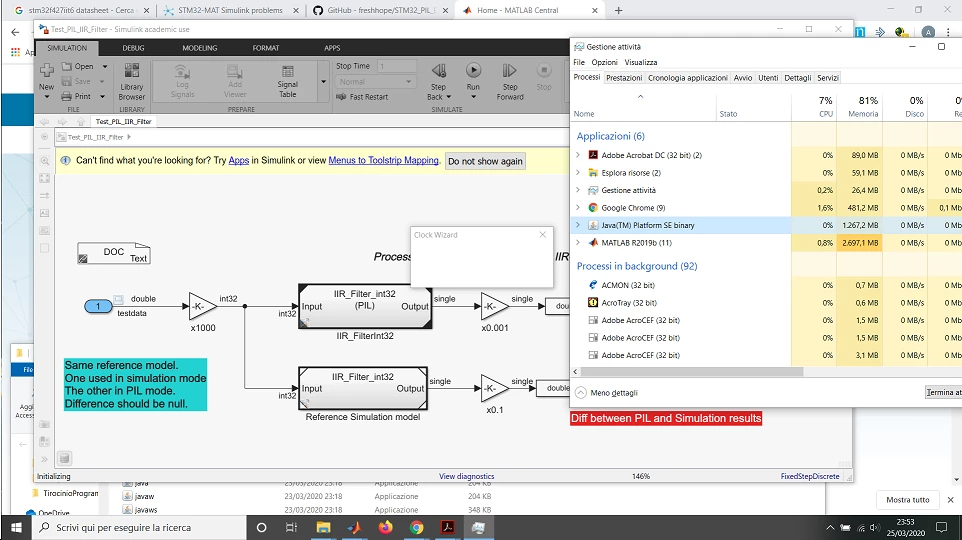Open MATLAB from the taskbar
962x540 pixels.
pyautogui.click(x=354, y=527)
